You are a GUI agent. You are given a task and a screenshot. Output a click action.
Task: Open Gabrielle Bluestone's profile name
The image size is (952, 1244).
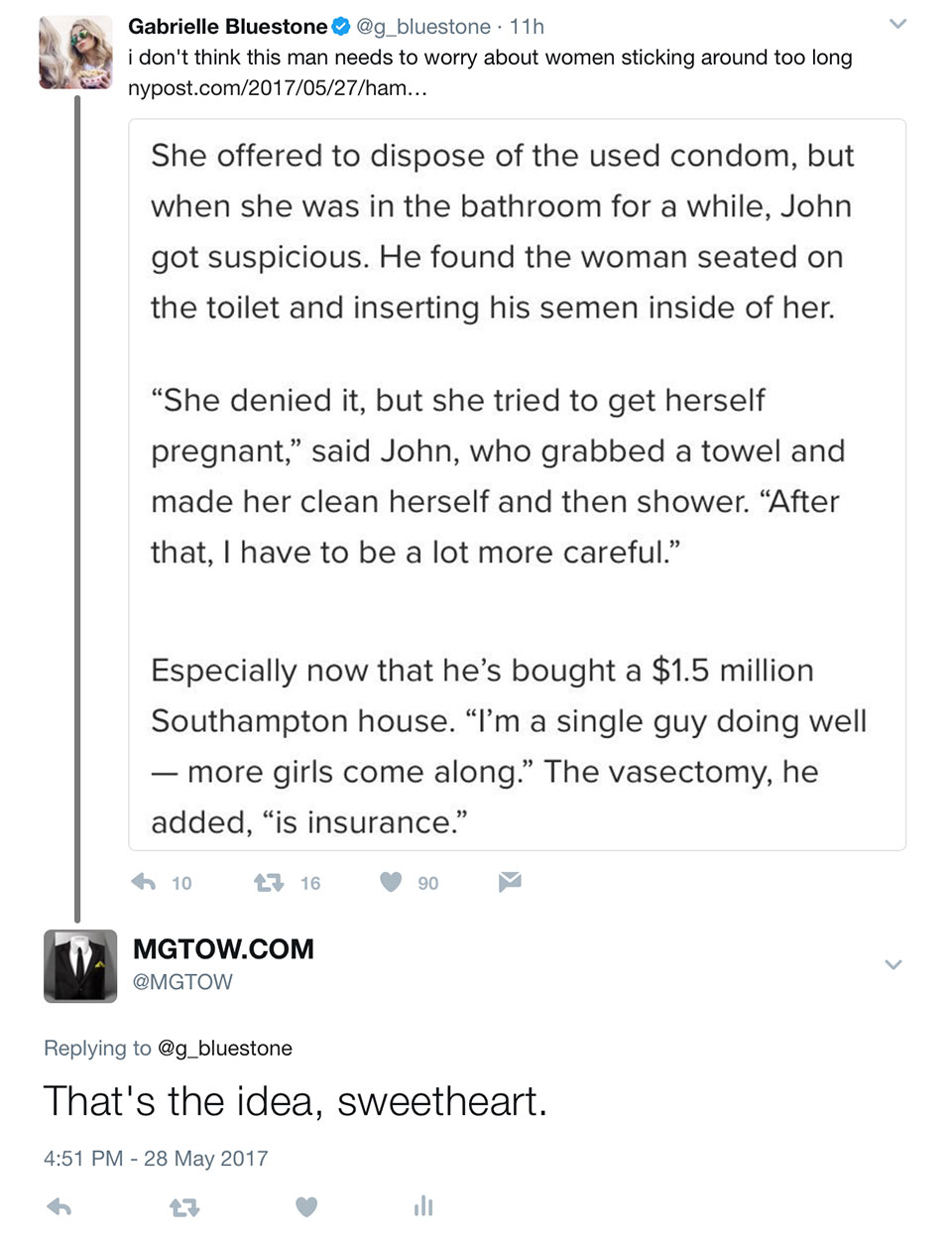pyautogui.click(x=228, y=27)
